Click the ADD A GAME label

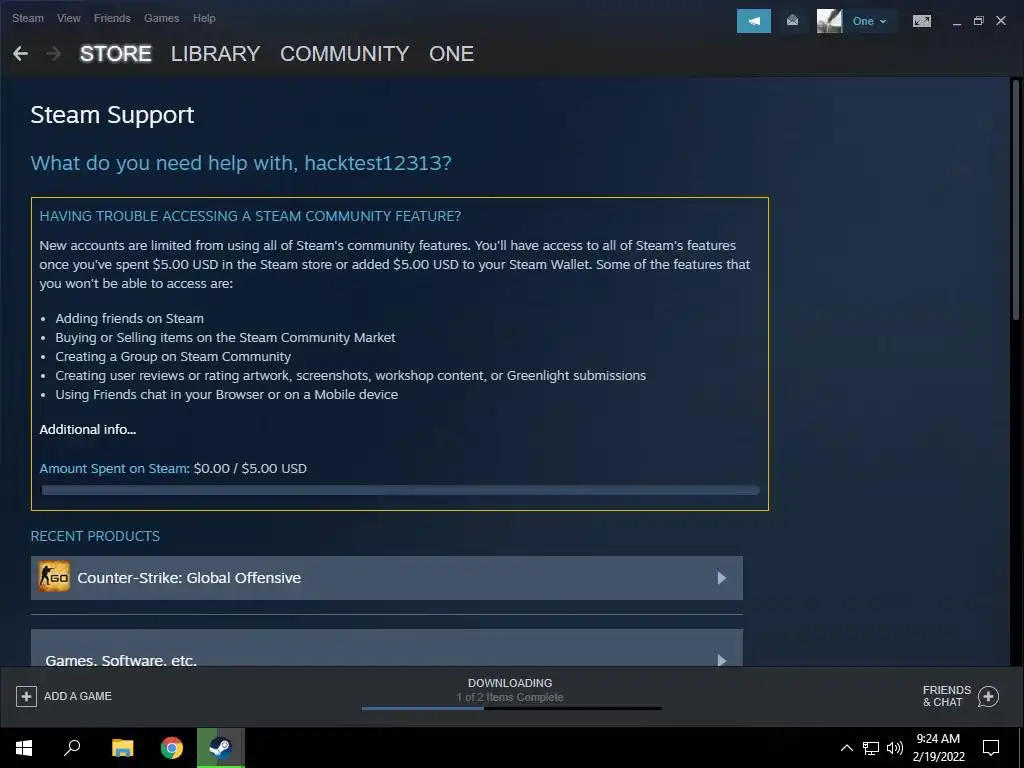click(x=78, y=696)
